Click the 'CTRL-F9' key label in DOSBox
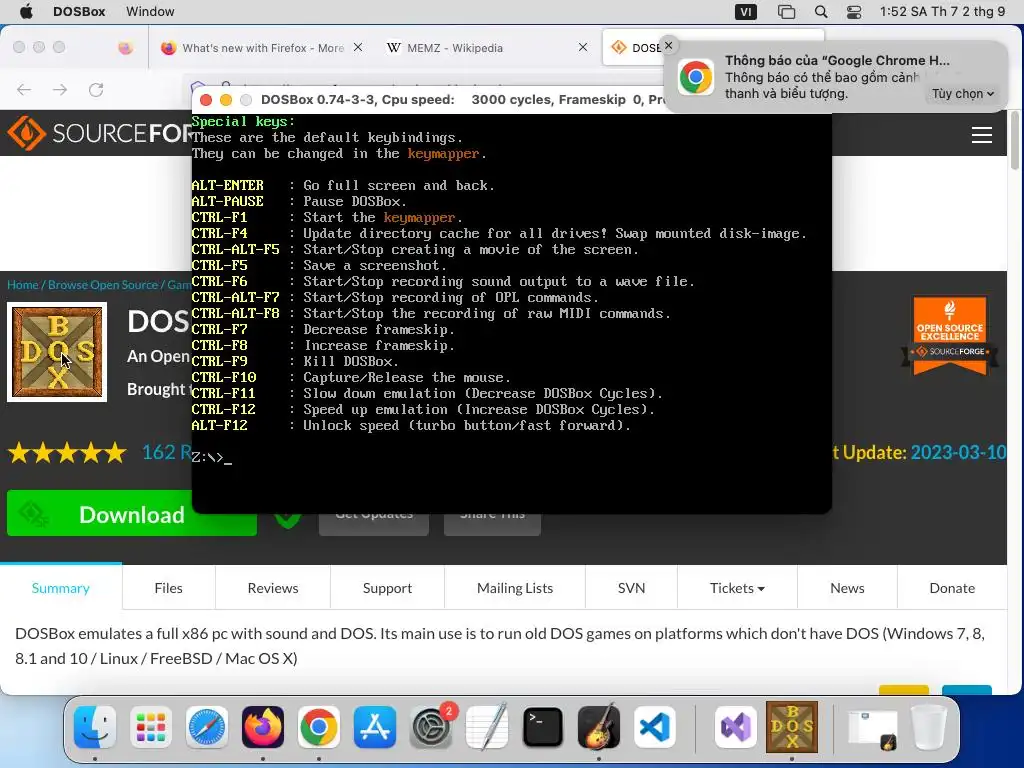 tap(219, 361)
